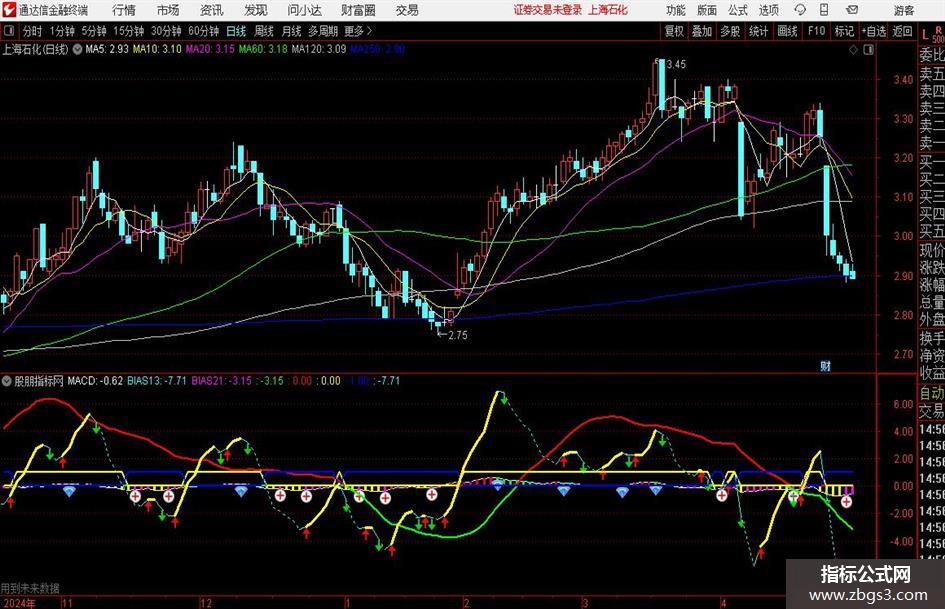945x609 pixels.
Task: Expand the 上海石化 indicator settings arrow
Action: pyautogui.click(x=78, y=49)
